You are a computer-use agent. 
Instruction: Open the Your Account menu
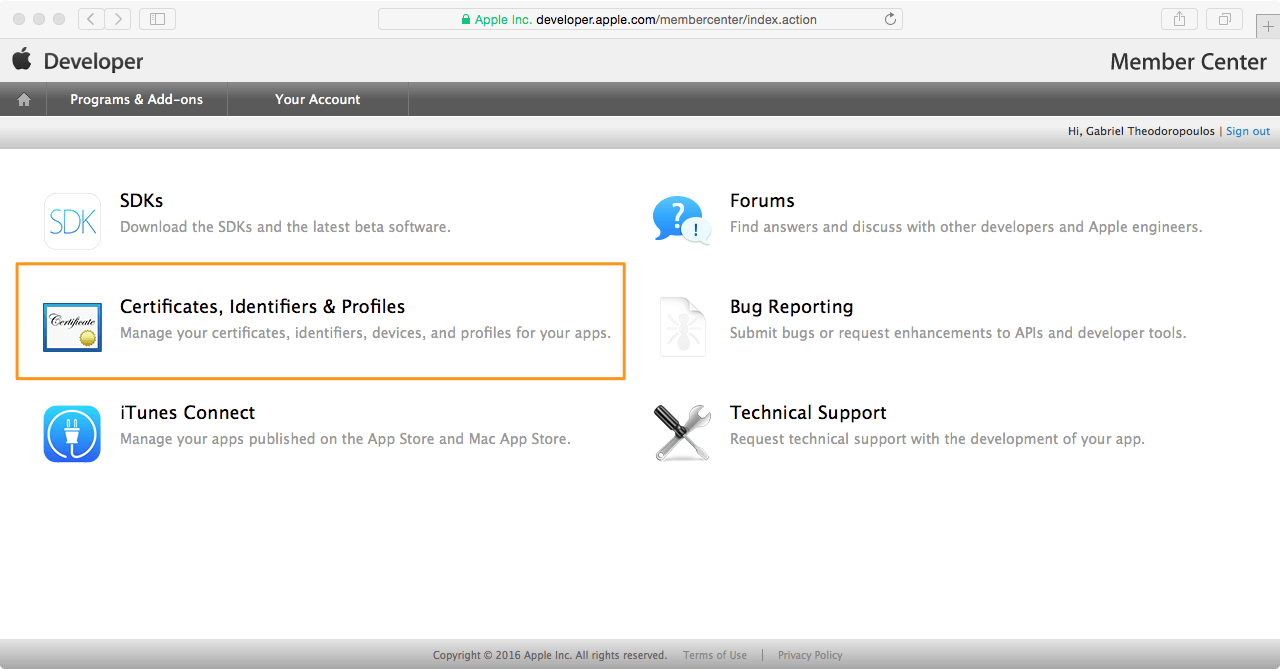tap(318, 99)
